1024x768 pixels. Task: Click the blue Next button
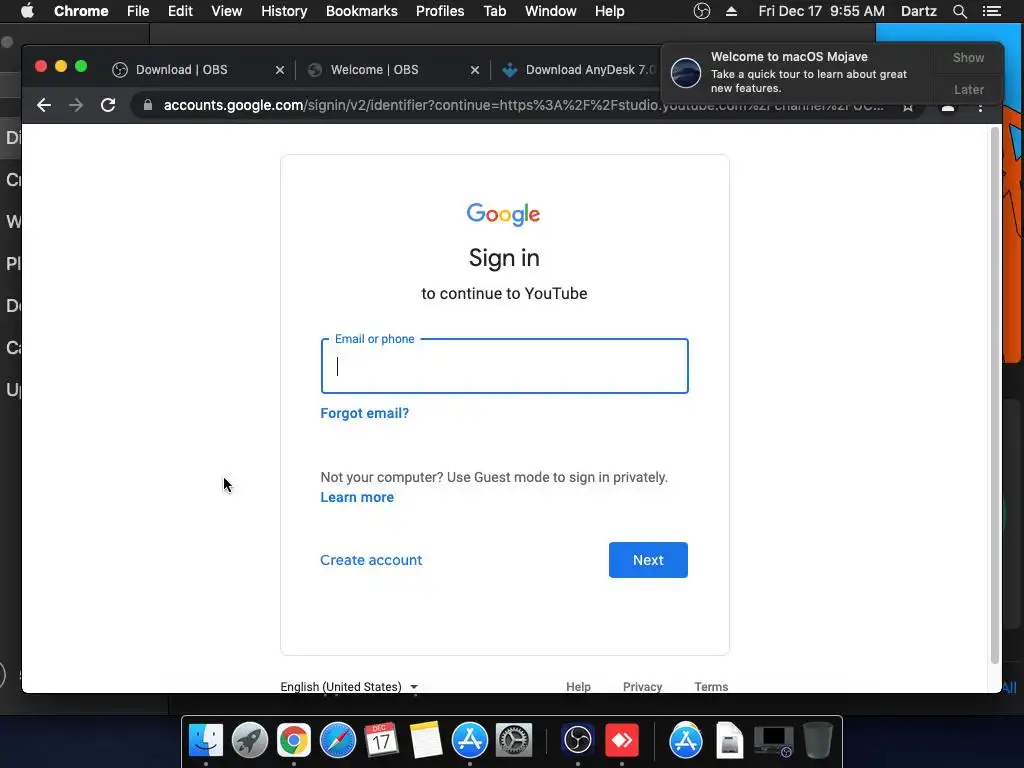[648, 560]
